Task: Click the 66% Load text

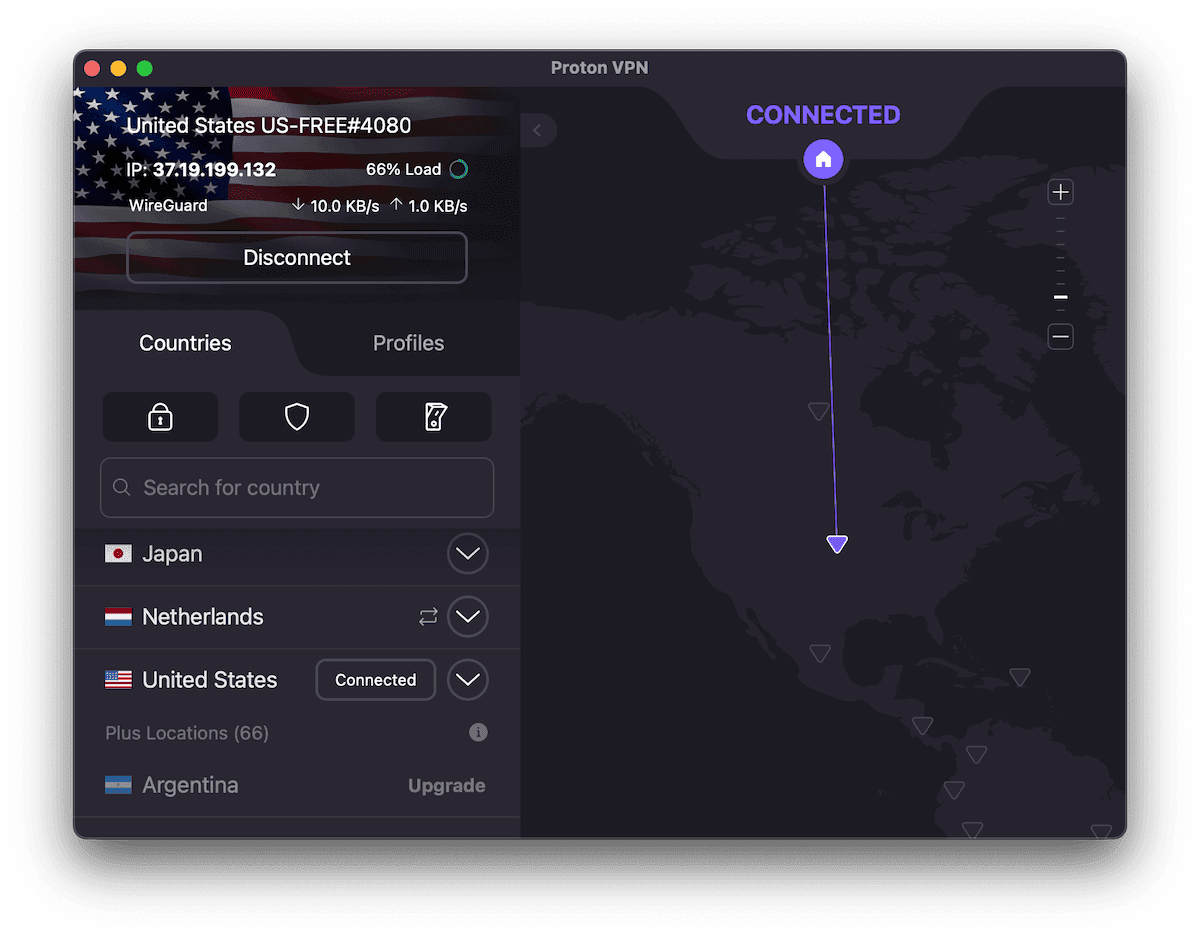Action: (403, 170)
